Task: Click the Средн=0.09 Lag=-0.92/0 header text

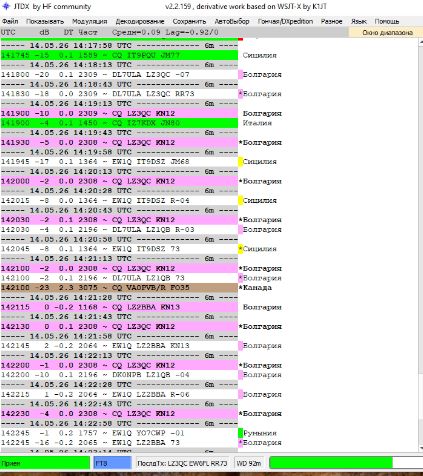Action: click(165, 32)
